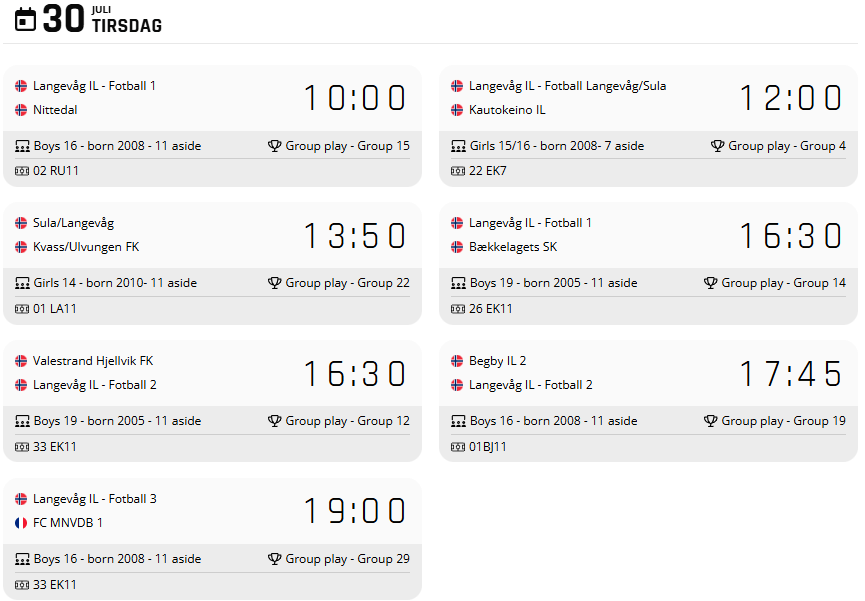Click the trophy icon for Group 29

click(x=275, y=559)
